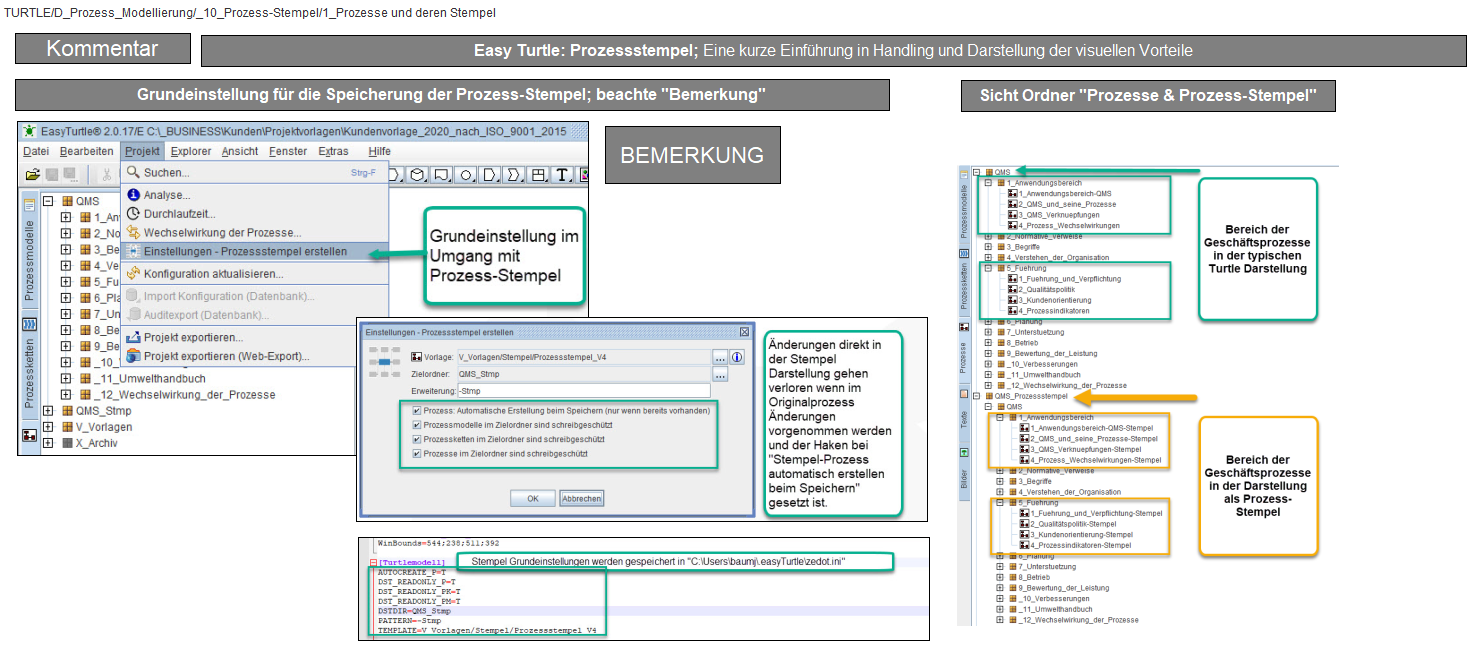Select 3_Kundenorientierung tree item
The width and height of the screenshot is (1474, 648).
(x=1055, y=300)
